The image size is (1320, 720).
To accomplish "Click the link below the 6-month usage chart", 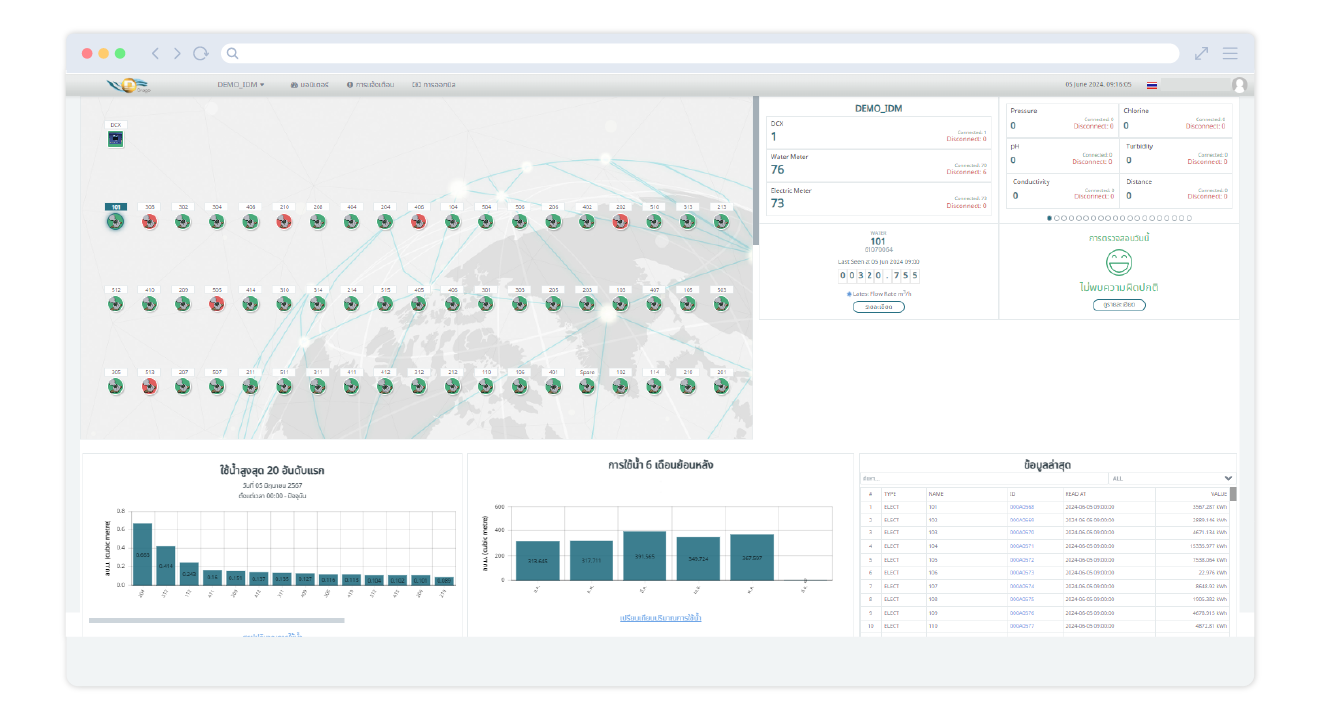I will pos(660,618).
